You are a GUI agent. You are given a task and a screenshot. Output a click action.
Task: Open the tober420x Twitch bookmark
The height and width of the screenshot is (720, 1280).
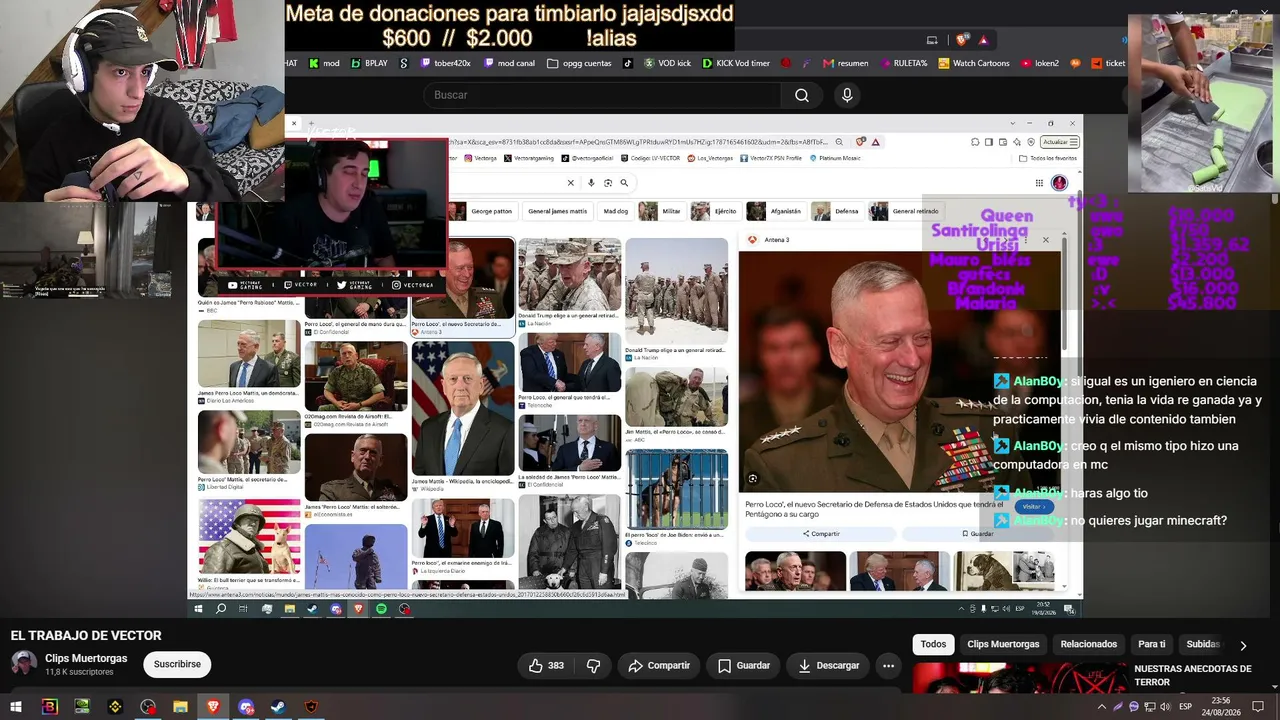point(445,63)
